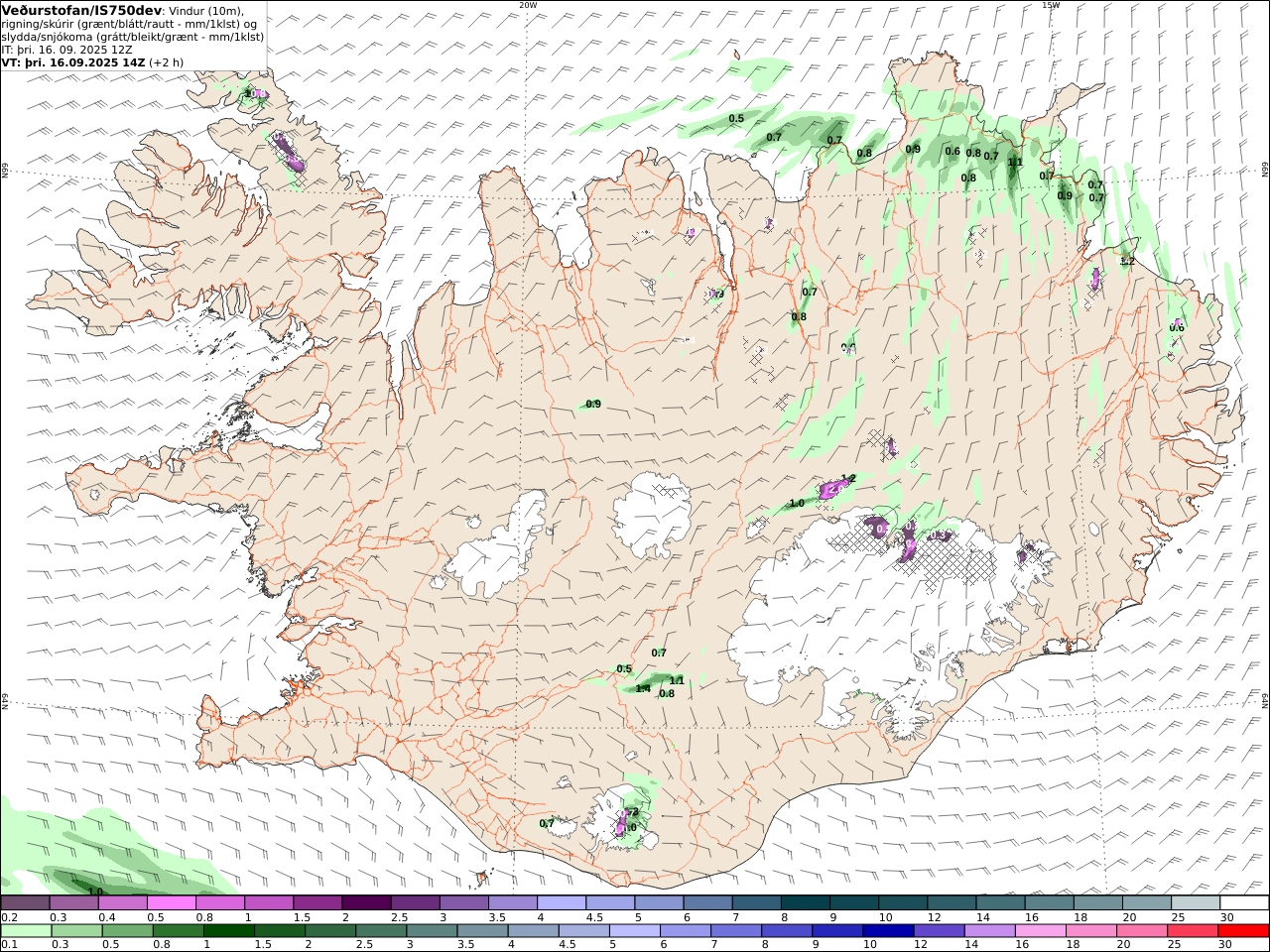The height and width of the screenshot is (952, 1270).
Task: Select the darkest green 1 rain-scale swatch
Action: tap(229, 931)
